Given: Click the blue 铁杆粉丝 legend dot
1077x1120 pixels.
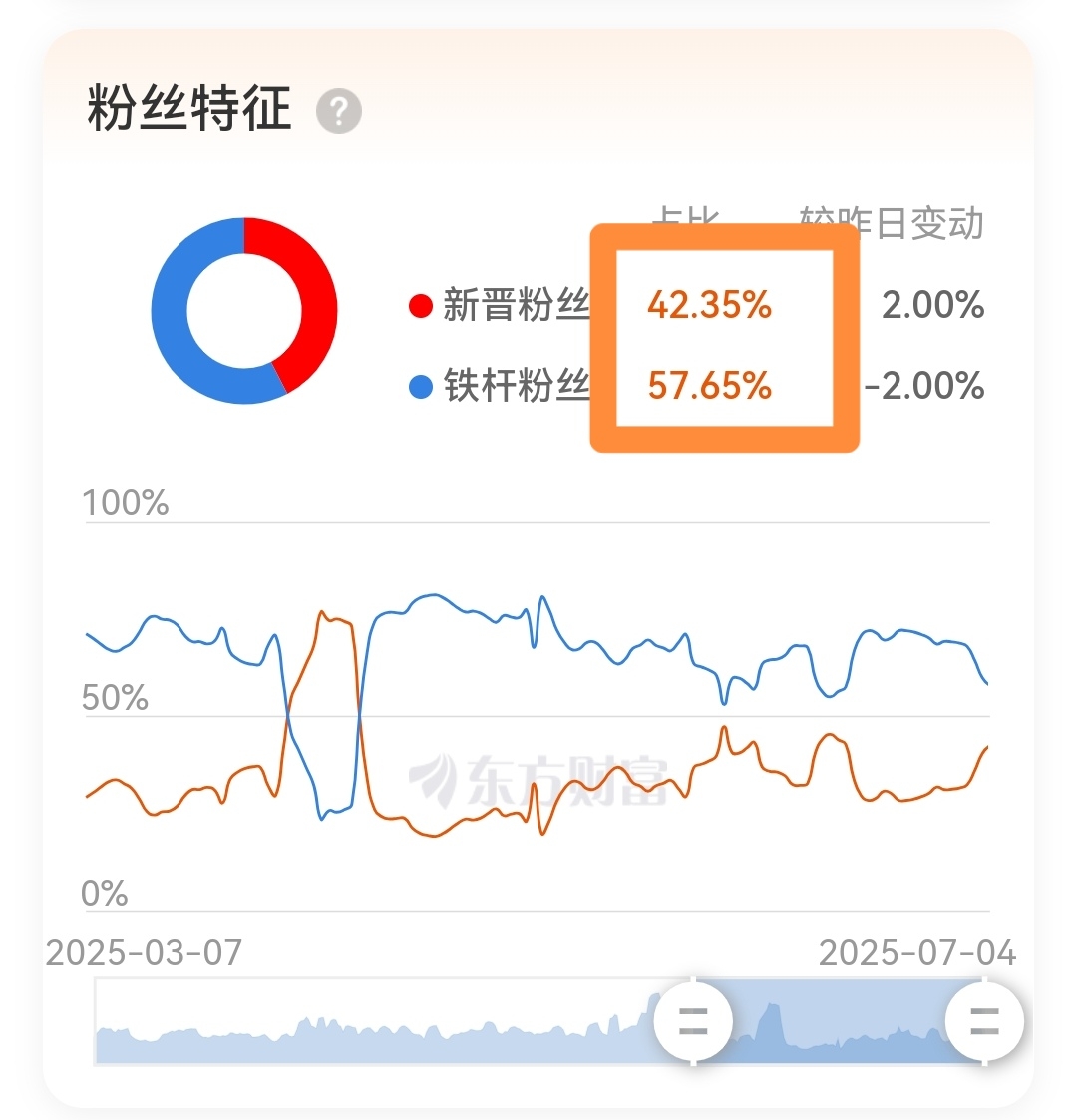Looking at the screenshot, I should [x=421, y=387].
